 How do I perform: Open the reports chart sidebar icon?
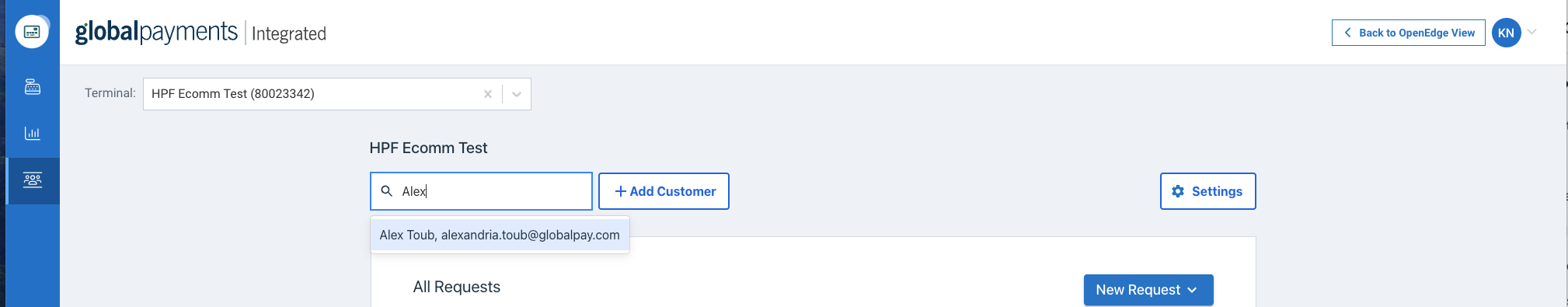[33, 133]
